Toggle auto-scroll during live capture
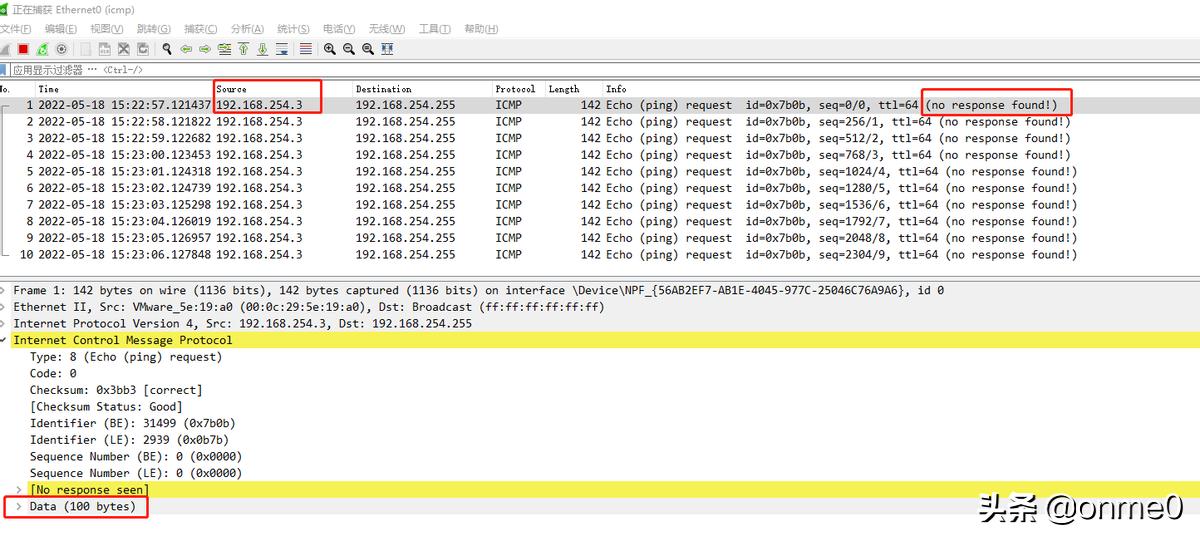Screen dimensions: 1200x541 [281, 49]
